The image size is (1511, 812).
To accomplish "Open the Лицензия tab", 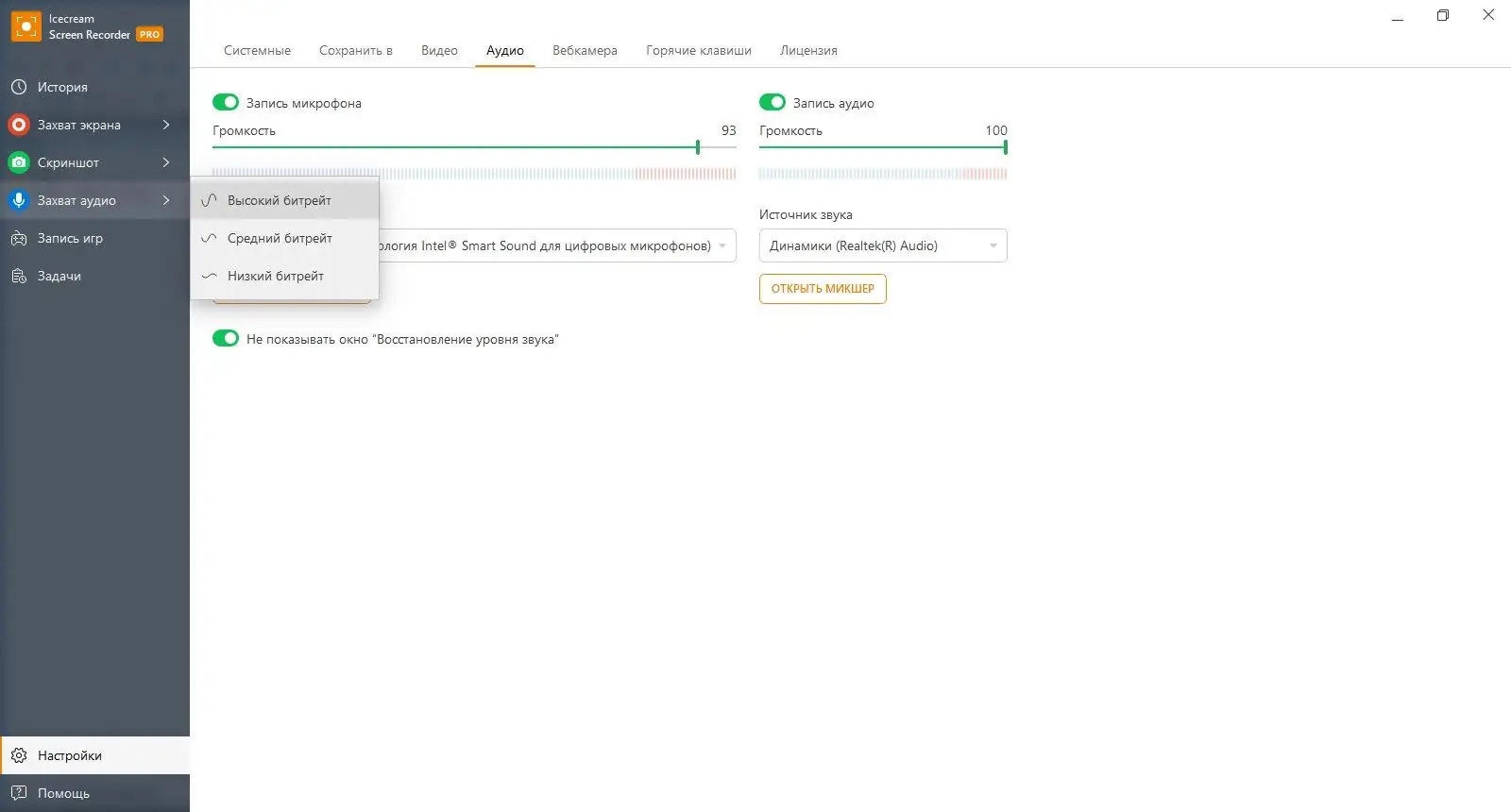I will 808,50.
